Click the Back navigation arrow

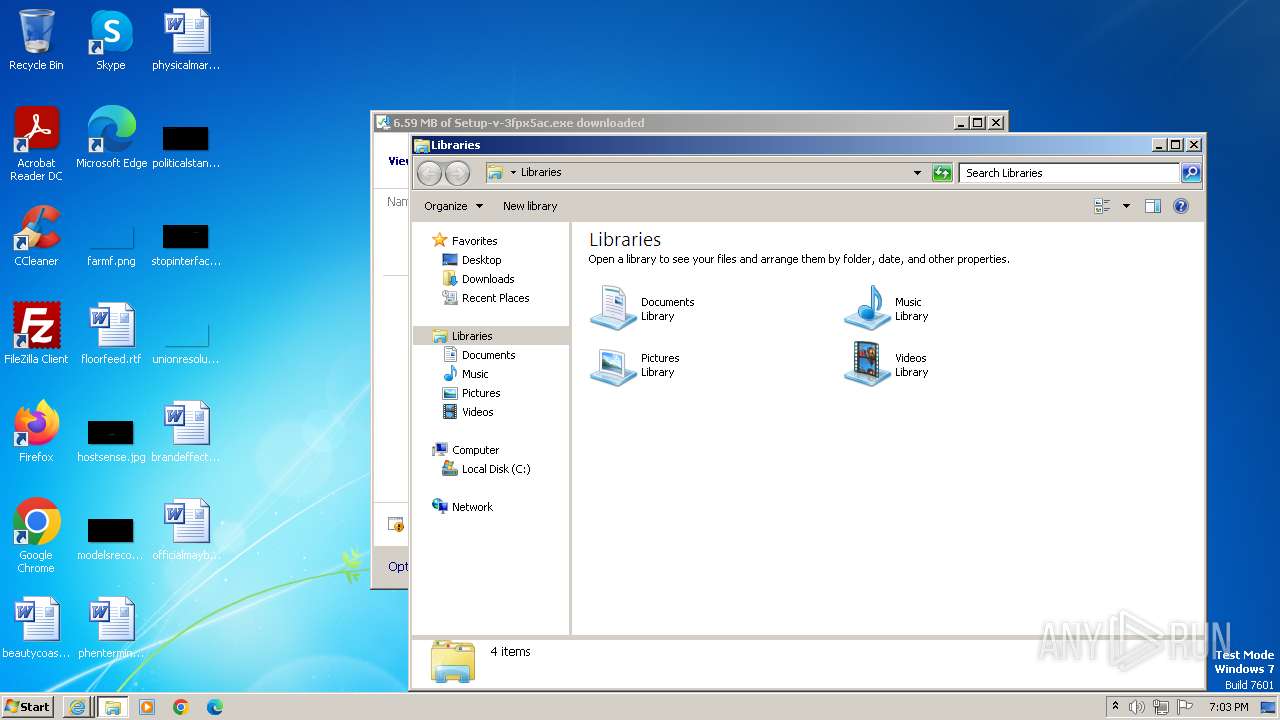point(429,173)
